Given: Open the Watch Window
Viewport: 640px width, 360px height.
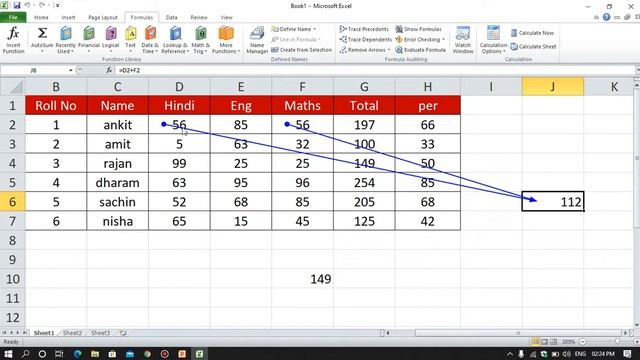Looking at the screenshot, I should coord(463,40).
